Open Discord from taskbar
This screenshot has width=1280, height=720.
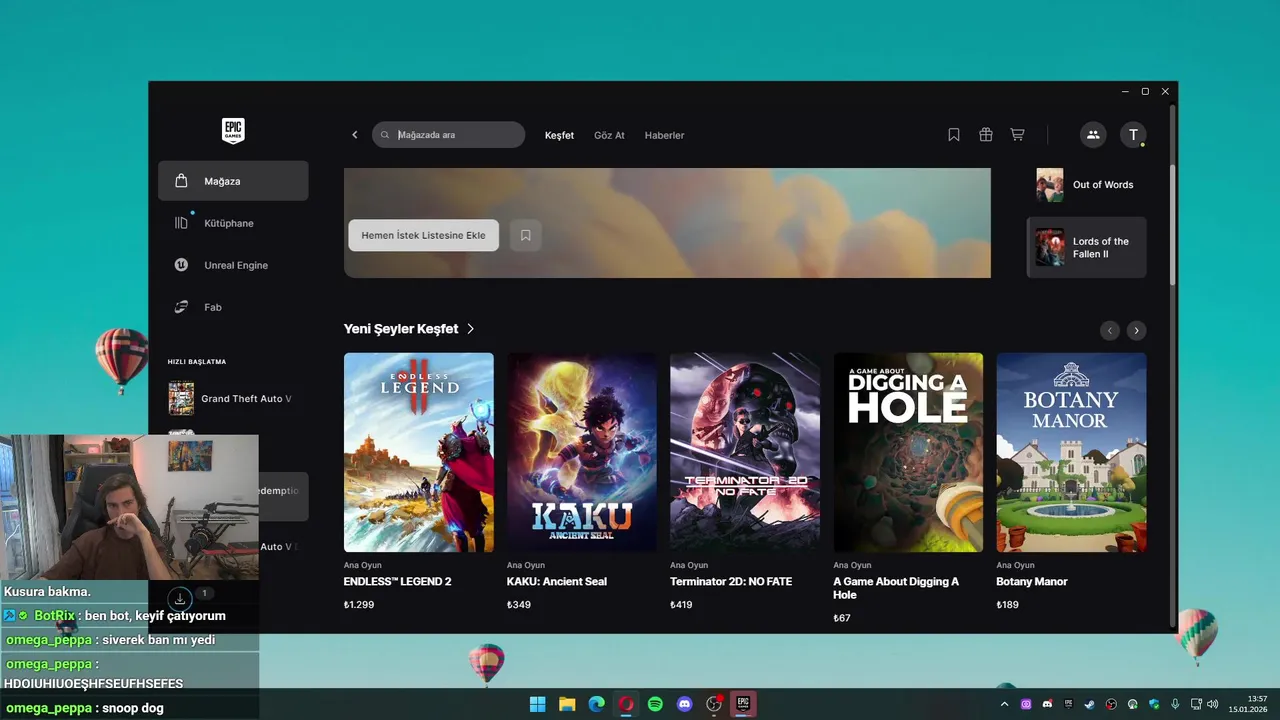pos(685,704)
